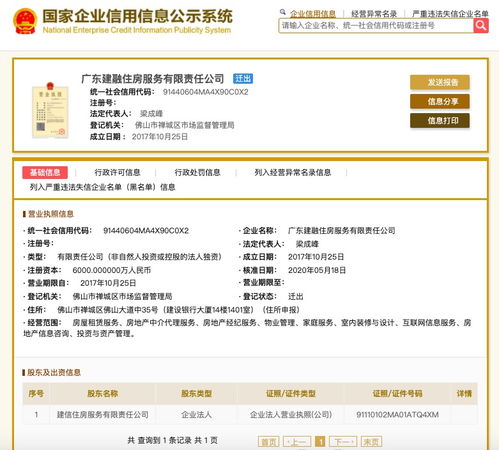Click the 股东名称 column header
The width and height of the screenshot is (499, 450).
click(x=103, y=394)
